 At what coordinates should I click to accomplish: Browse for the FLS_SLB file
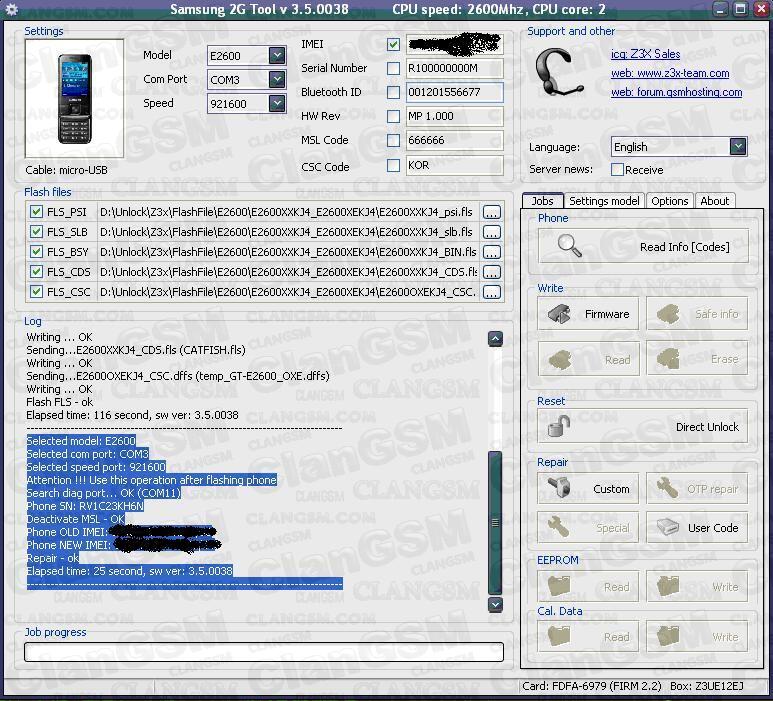(x=492, y=232)
